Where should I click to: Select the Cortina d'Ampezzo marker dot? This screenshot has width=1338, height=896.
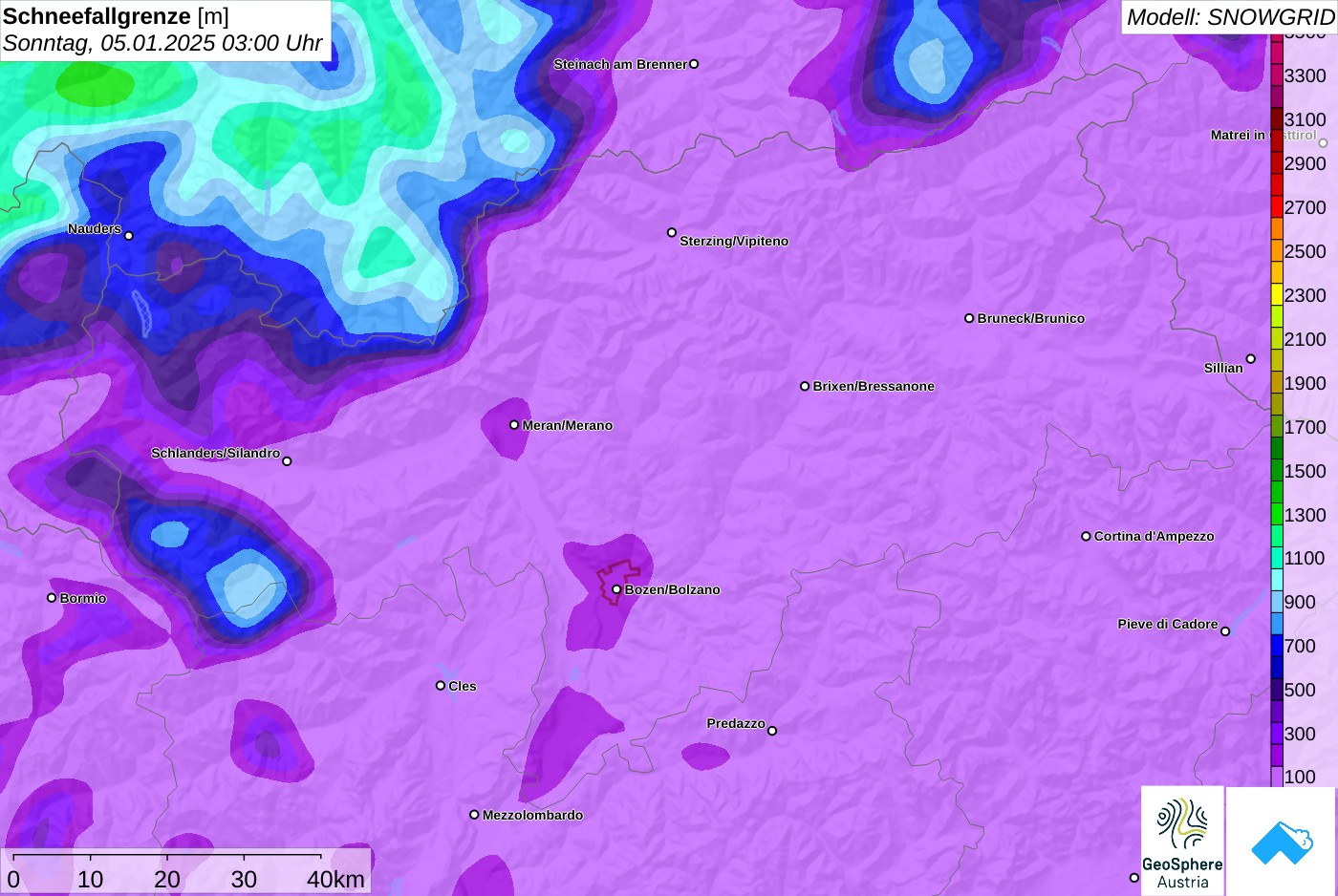(1086, 536)
